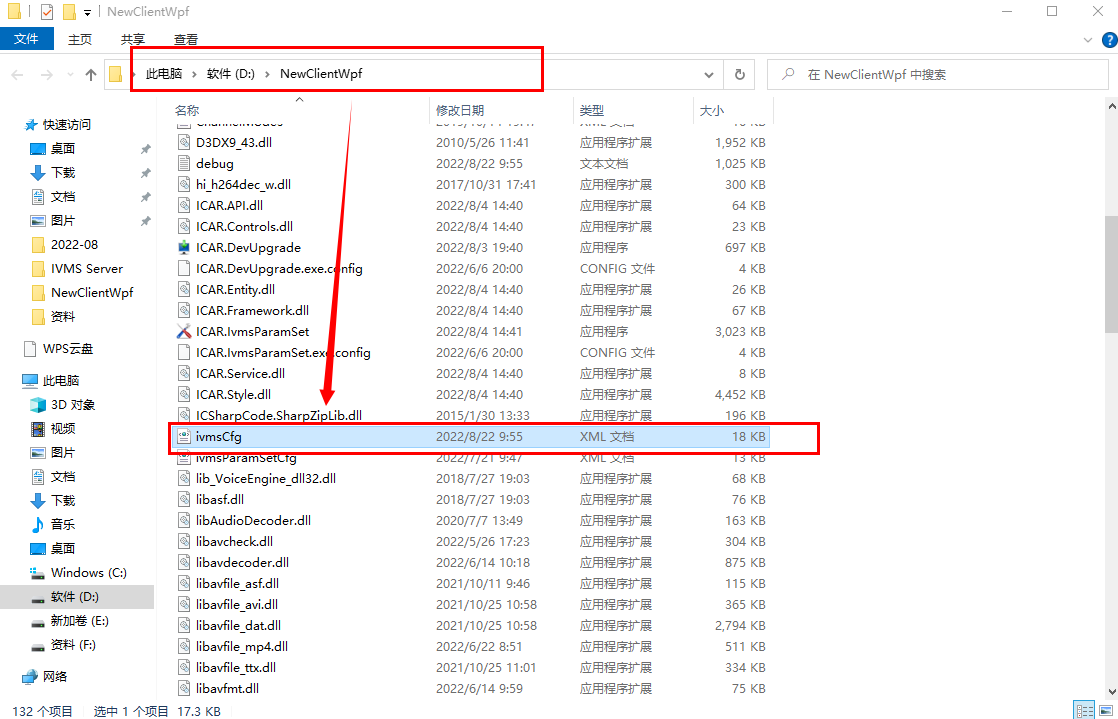
Task: Click the debug text document icon
Action: [x=184, y=163]
